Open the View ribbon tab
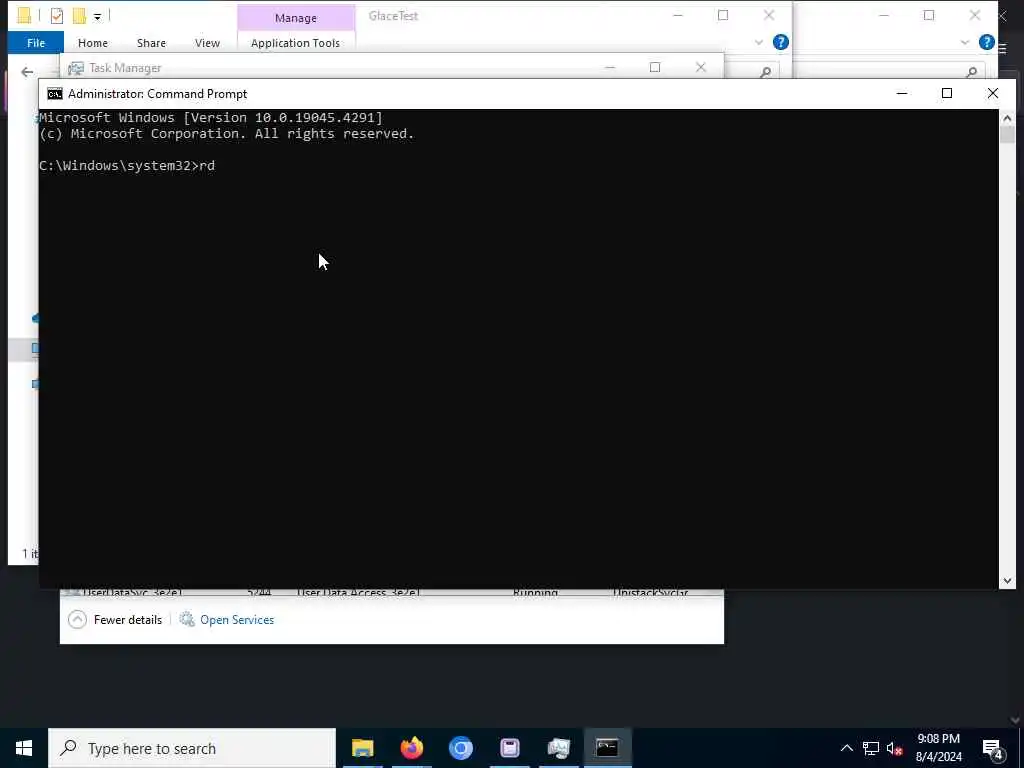 [x=207, y=43]
